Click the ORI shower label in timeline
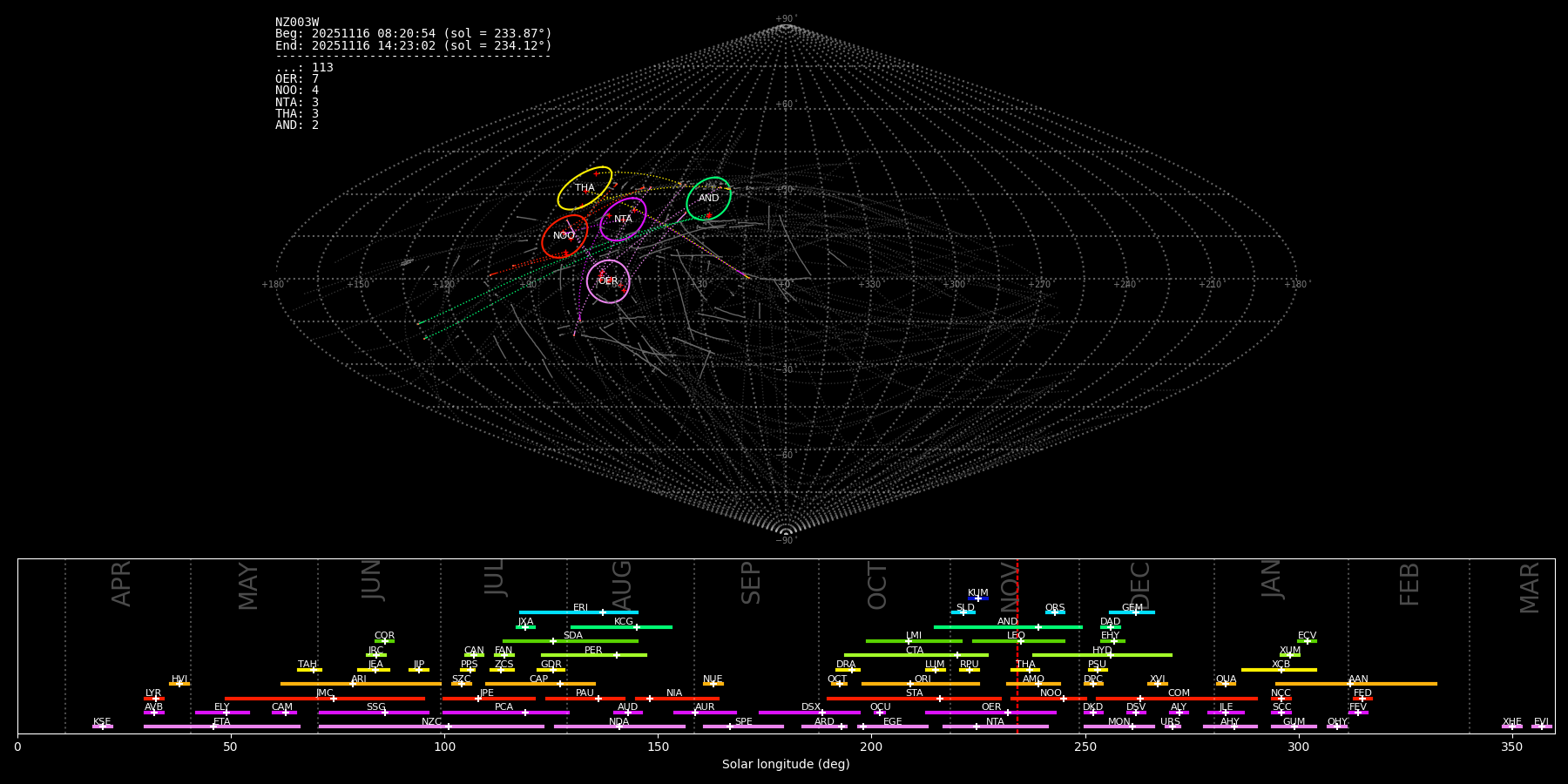1568x784 pixels. (x=923, y=679)
